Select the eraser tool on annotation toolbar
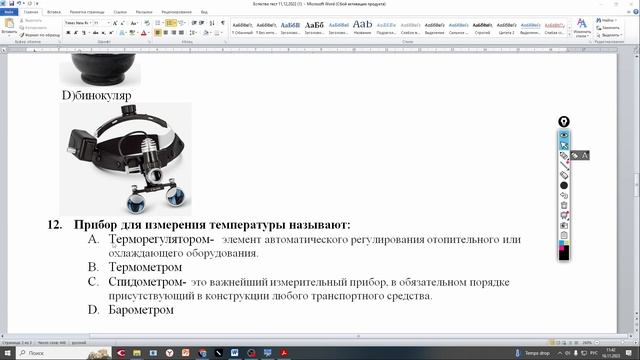This screenshot has height=360, width=640. click(x=564, y=175)
